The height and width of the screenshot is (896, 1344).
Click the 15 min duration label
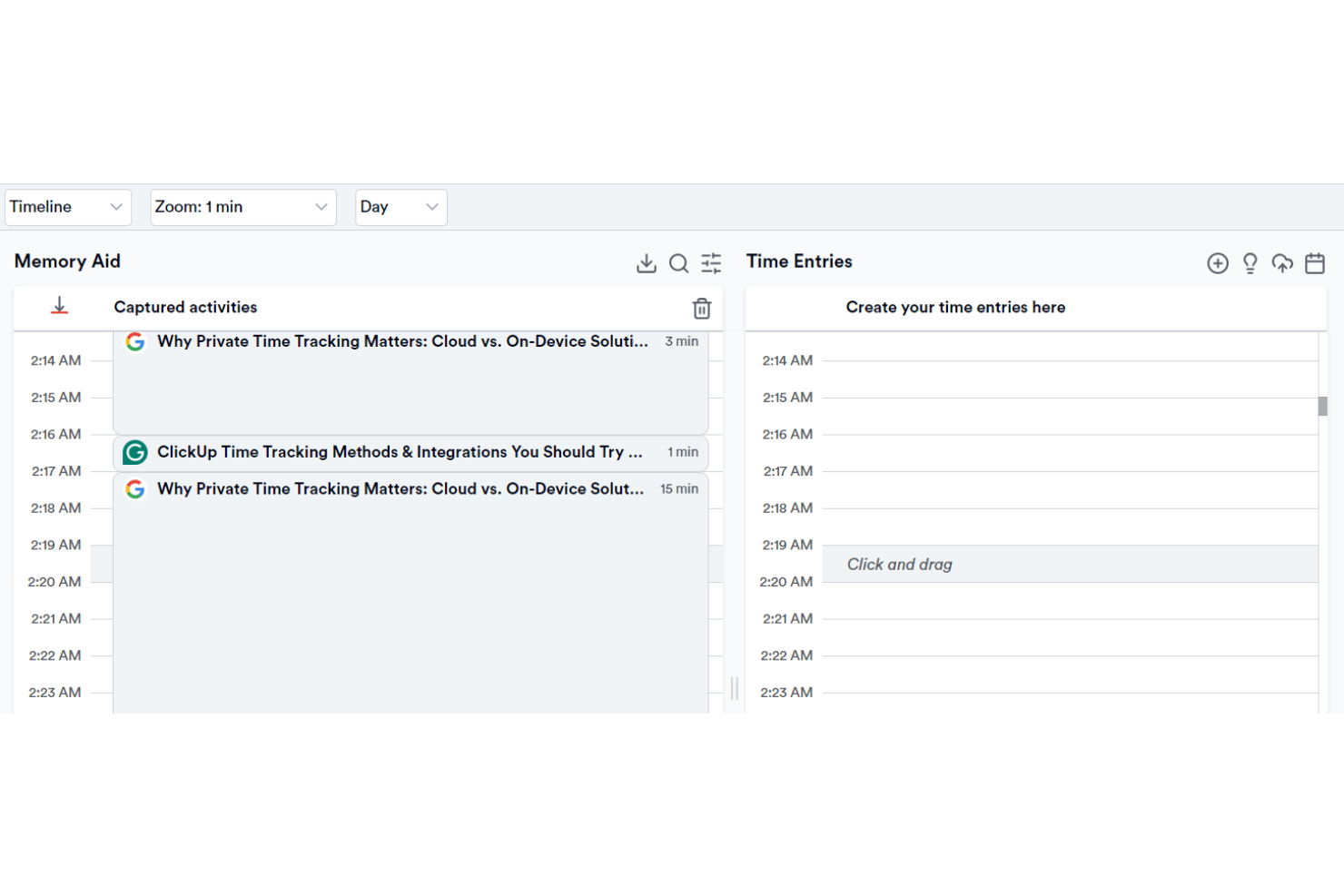(679, 488)
